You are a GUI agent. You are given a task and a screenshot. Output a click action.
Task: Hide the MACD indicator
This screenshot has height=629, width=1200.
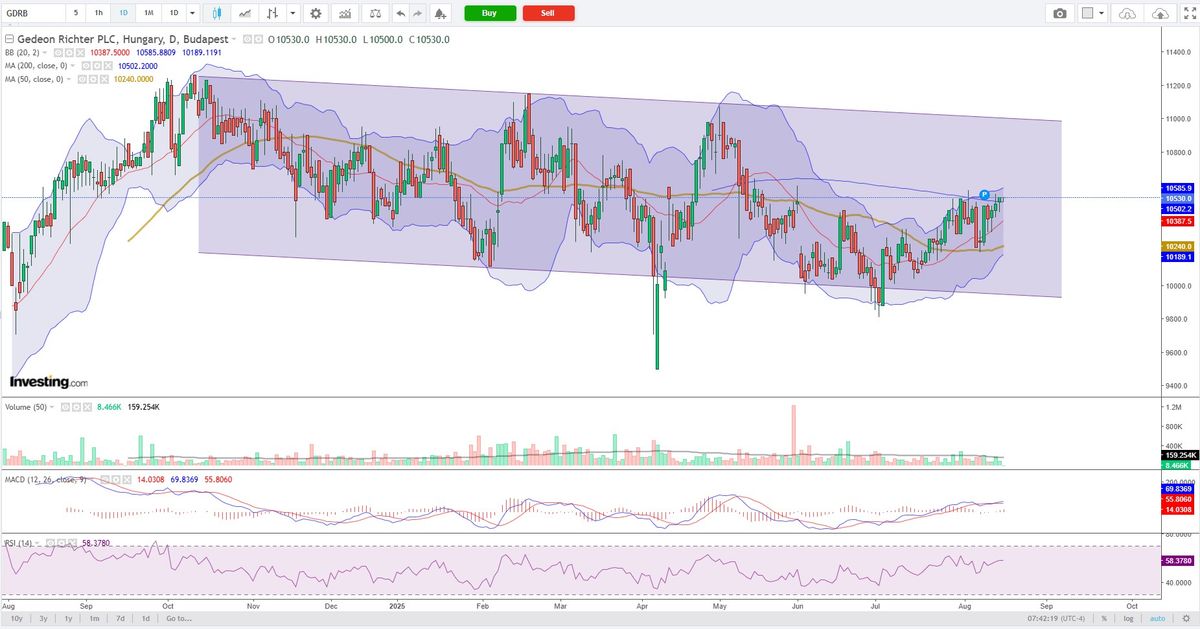(104, 479)
